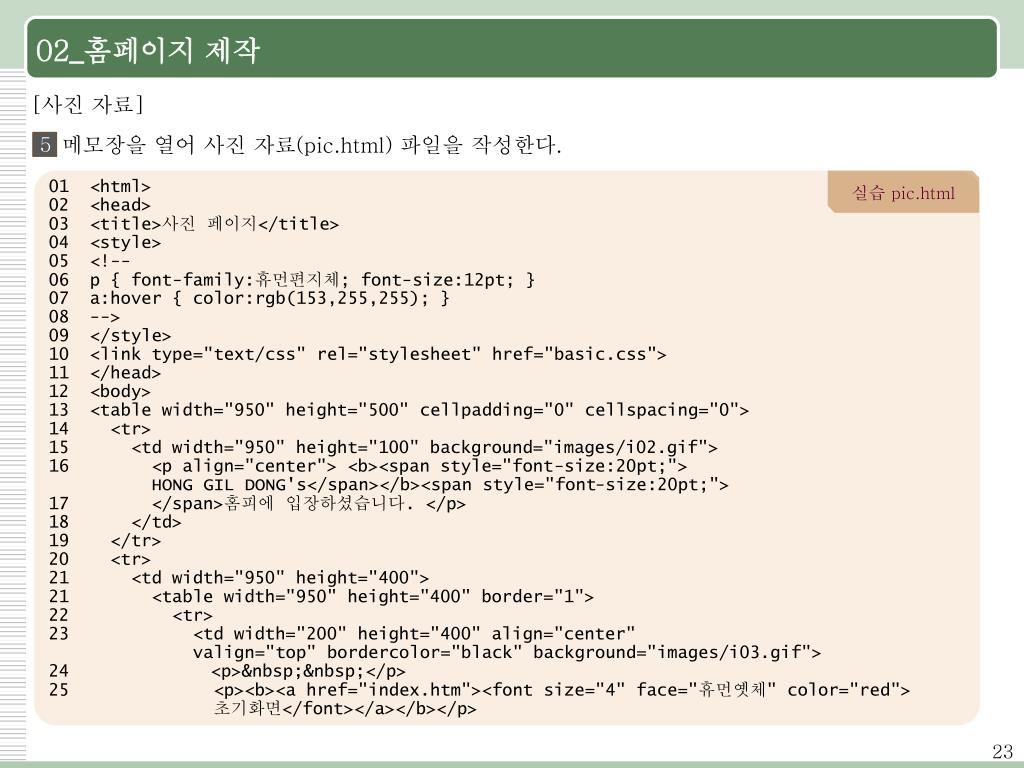Click the slide title "02_홈페이지 제작"
This screenshot has width=1024, height=768.
[x=148, y=50]
